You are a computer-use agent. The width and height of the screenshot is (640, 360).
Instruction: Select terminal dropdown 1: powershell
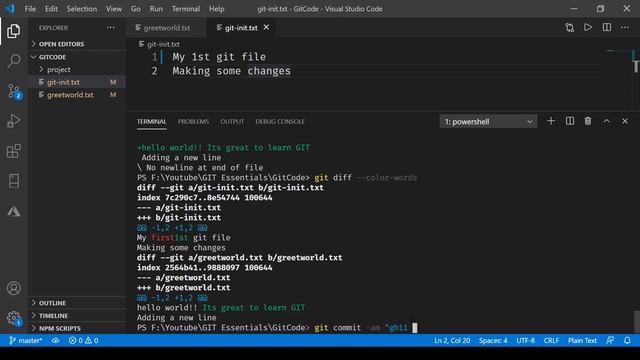(488, 122)
